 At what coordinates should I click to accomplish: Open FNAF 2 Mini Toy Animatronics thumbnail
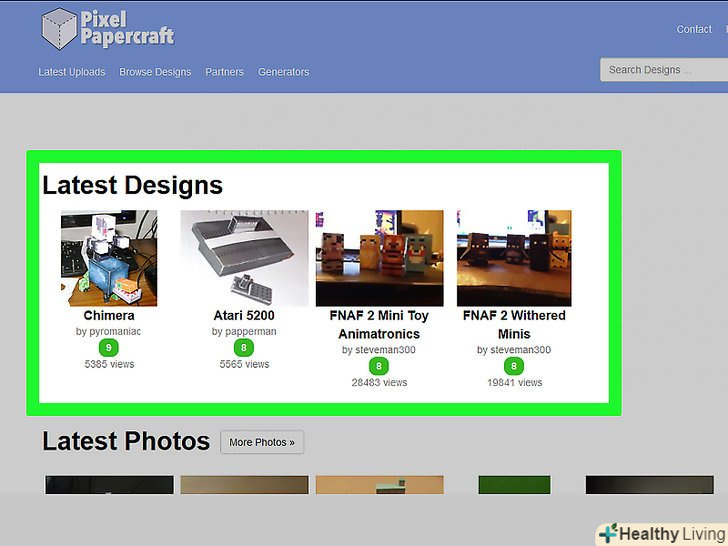[379, 257]
